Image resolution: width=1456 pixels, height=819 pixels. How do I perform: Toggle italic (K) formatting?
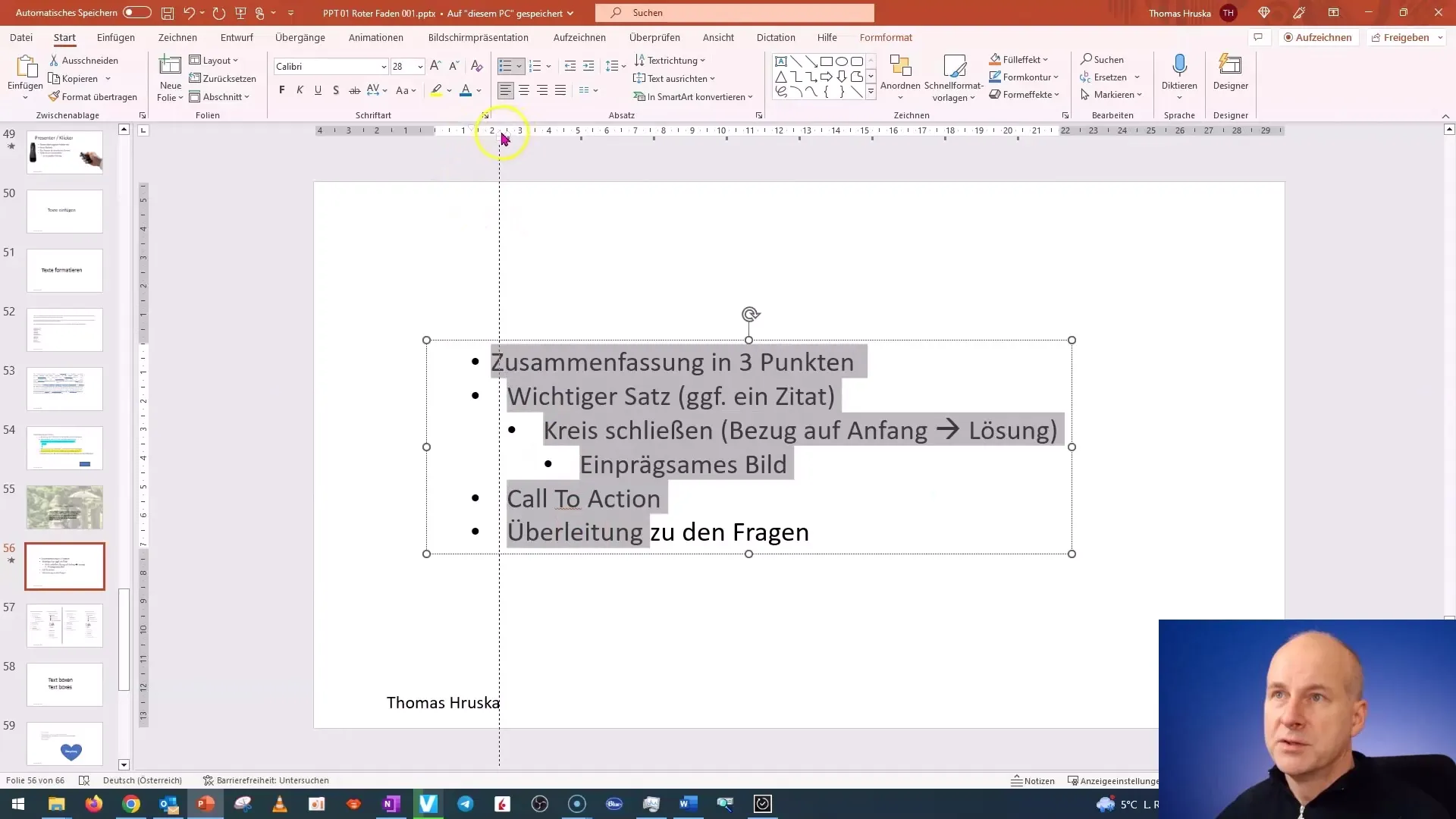pos(300,90)
